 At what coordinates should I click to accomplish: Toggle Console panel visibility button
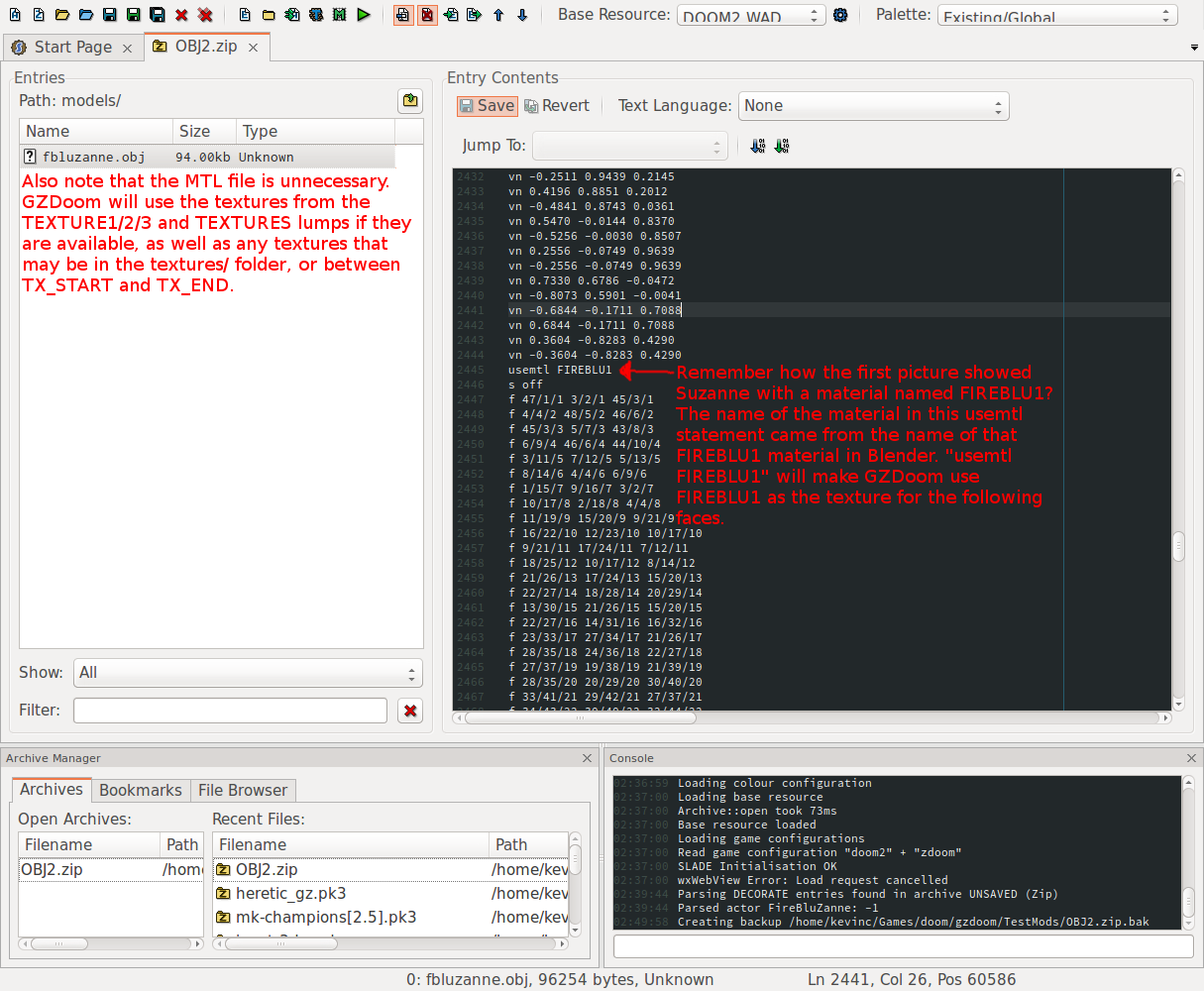pyautogui.click(x=427, y=15)
